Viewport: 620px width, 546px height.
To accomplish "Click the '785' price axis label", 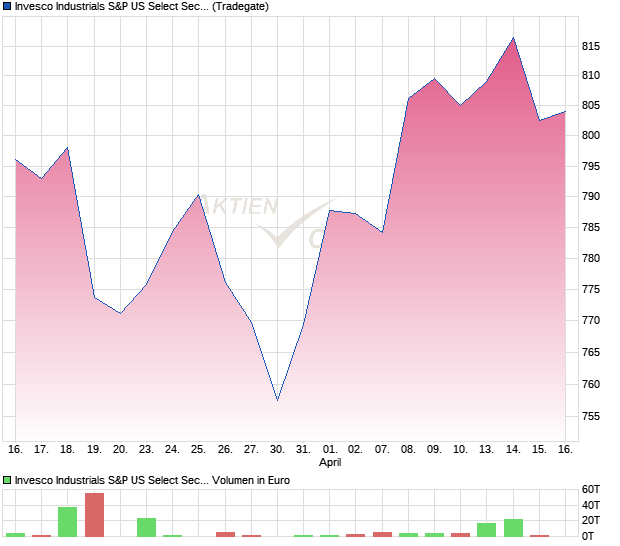I will point(590,227).
